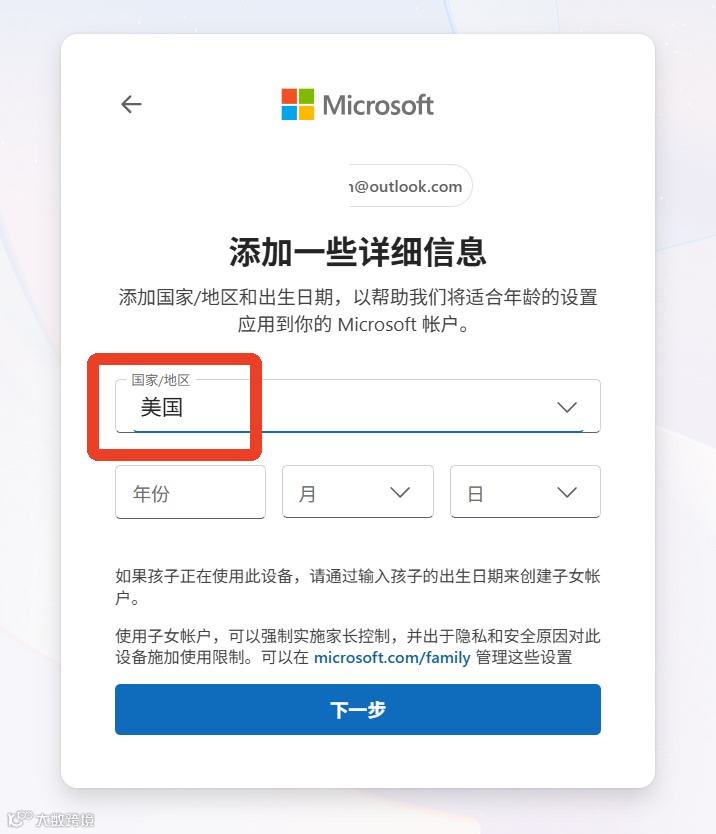Viewport: 716px width, 834px height.
Task: Click the paragraph starting 使用子女帐户
Action: [x=358, y=647]
